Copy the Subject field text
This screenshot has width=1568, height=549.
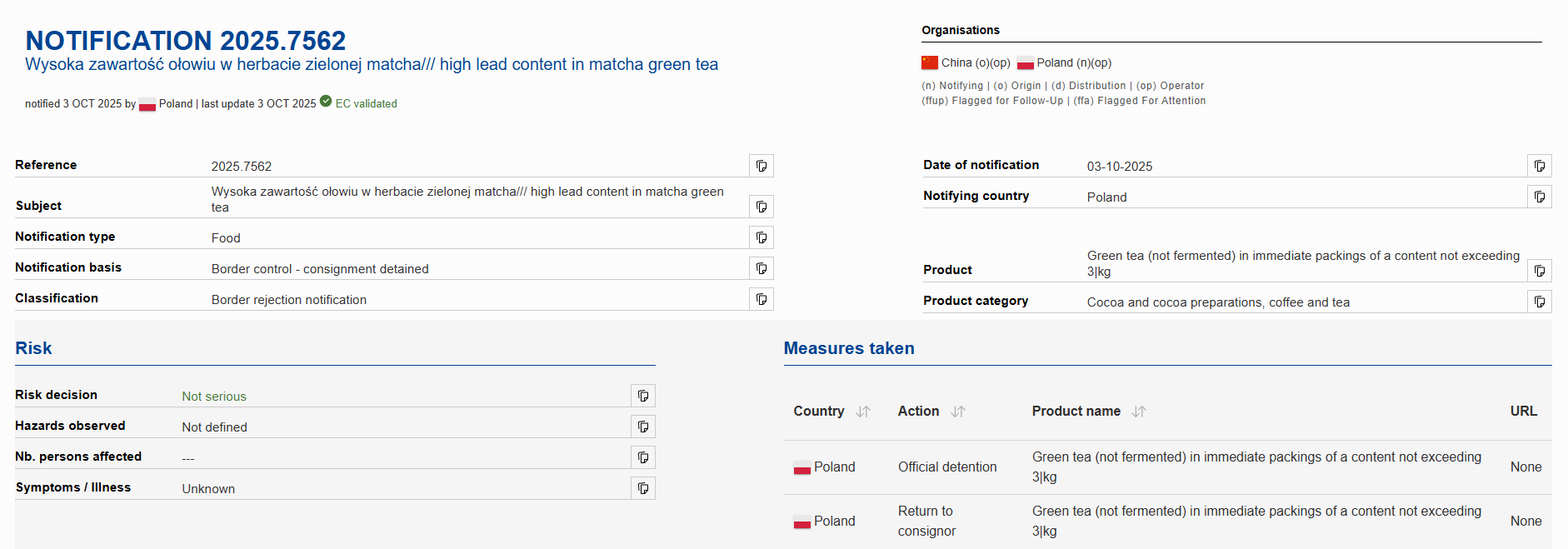[761, 207]
